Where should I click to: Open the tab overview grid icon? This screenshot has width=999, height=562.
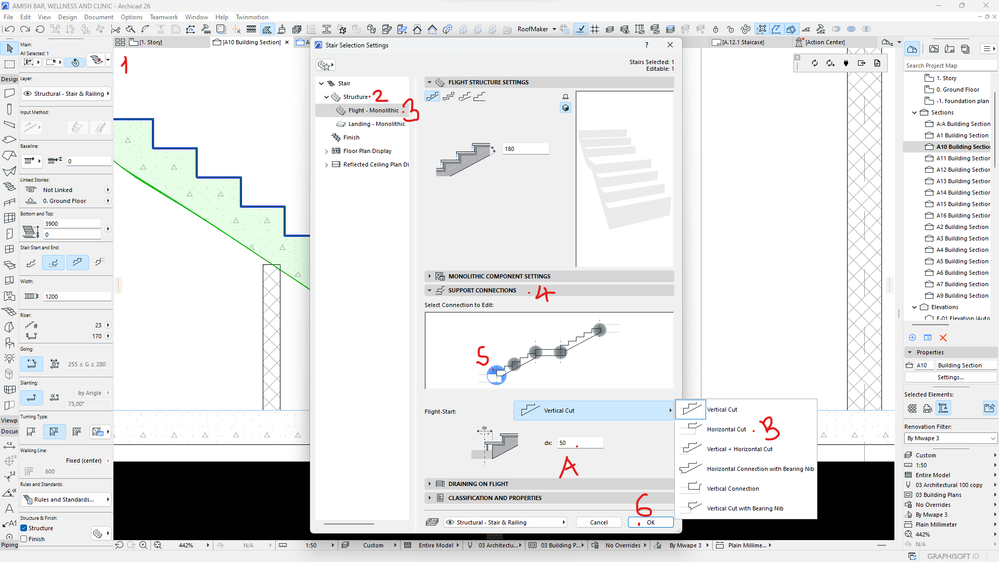coord(120,42)
